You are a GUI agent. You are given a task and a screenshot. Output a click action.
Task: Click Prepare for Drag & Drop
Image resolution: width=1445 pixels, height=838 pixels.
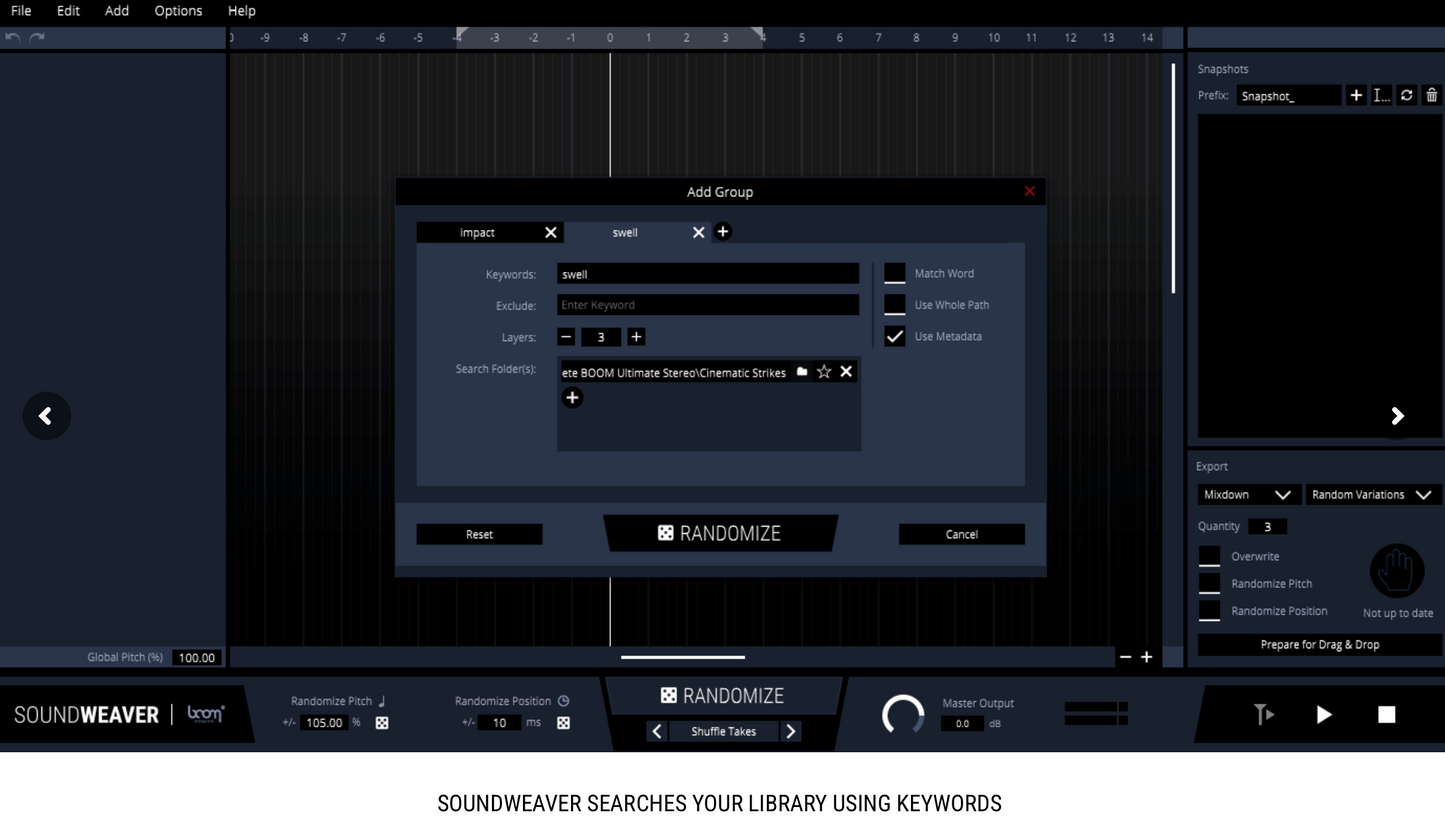[1318, 644]
